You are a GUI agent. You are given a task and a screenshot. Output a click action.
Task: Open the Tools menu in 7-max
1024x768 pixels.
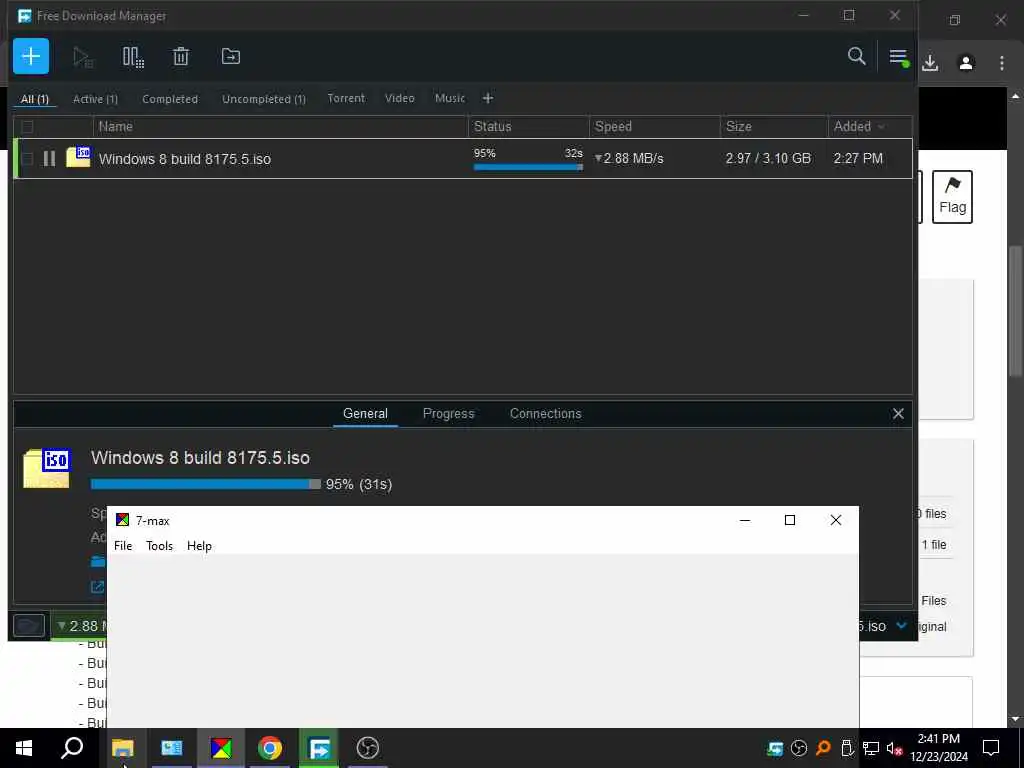point(159,546)
